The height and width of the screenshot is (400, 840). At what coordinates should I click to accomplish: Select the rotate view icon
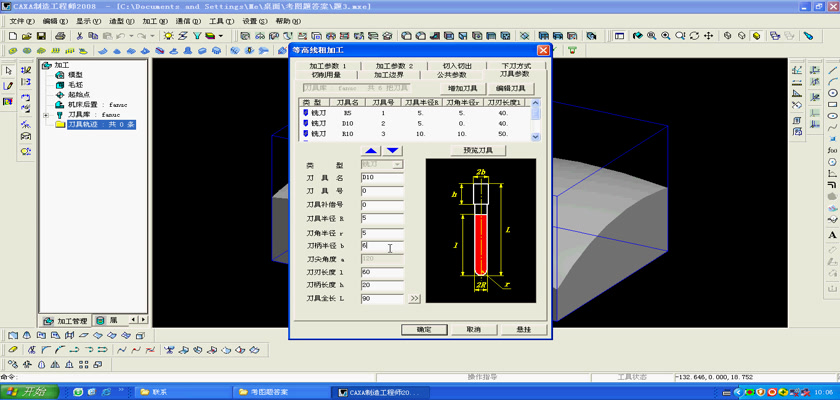694,36
